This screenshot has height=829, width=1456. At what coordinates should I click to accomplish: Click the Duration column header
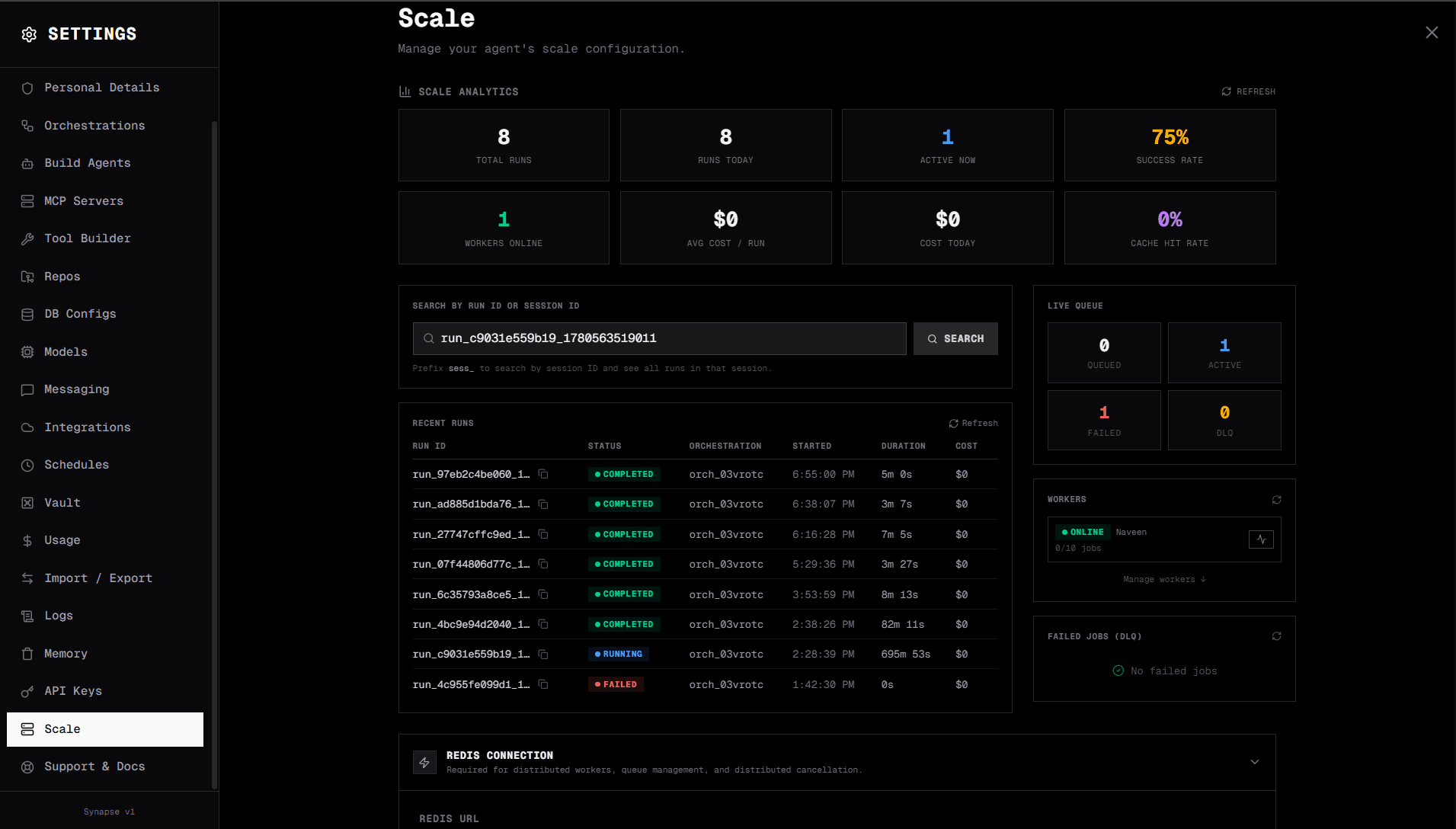pyautogui.click(x=903, y=447)
